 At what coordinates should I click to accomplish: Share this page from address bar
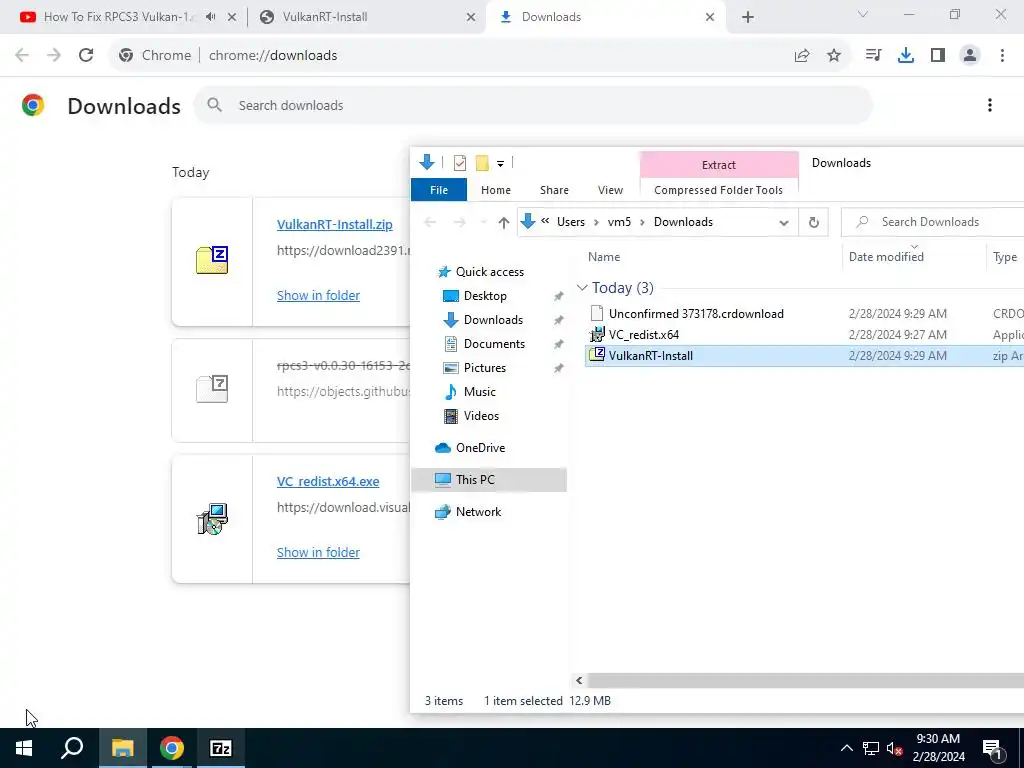coord(802,56)
